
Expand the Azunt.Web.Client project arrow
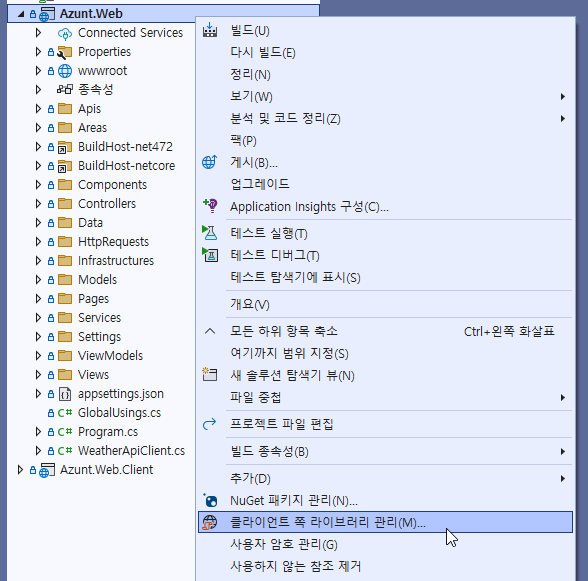[x=20, y=470]
